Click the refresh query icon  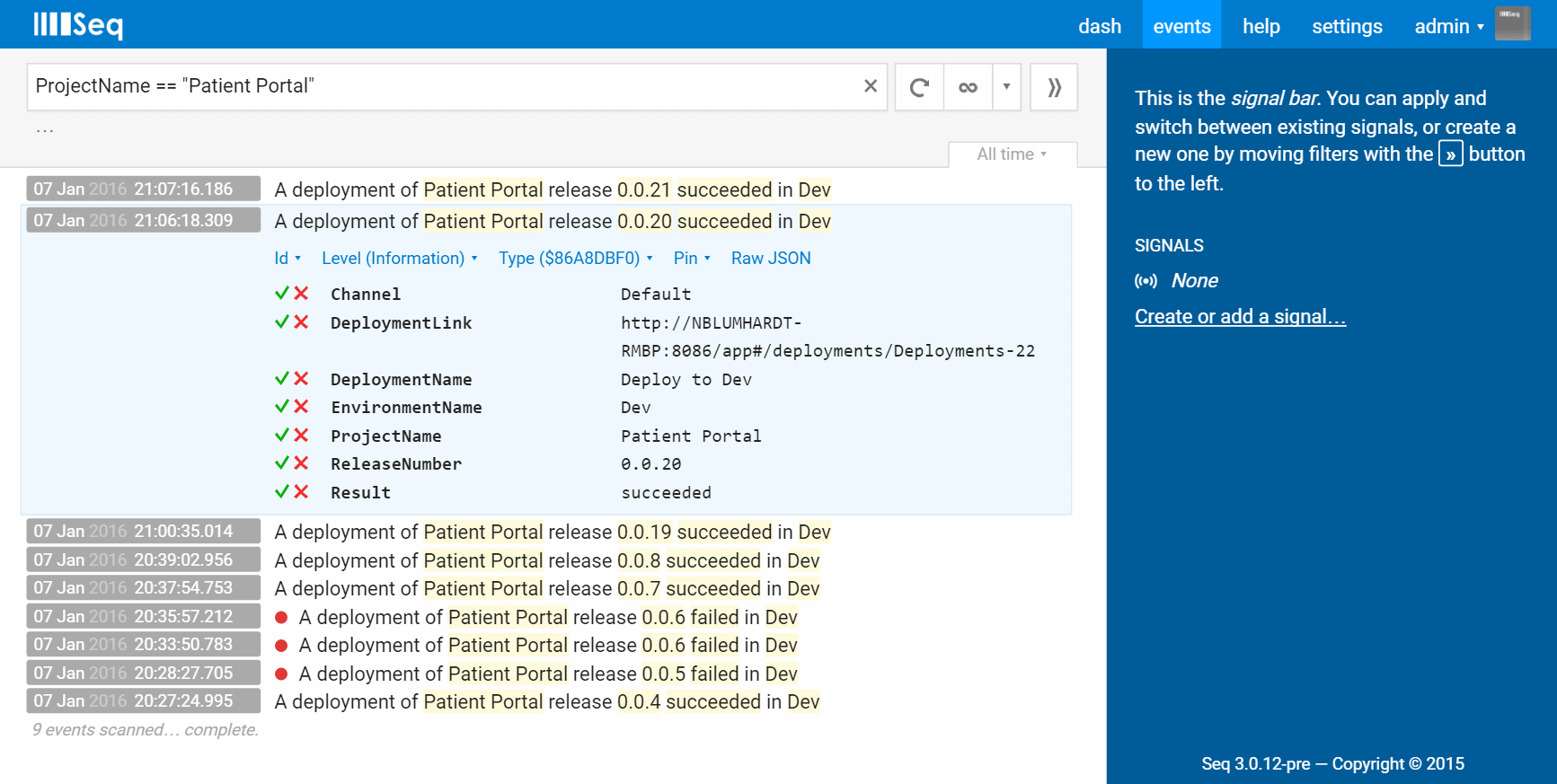[x=919, y=87]
